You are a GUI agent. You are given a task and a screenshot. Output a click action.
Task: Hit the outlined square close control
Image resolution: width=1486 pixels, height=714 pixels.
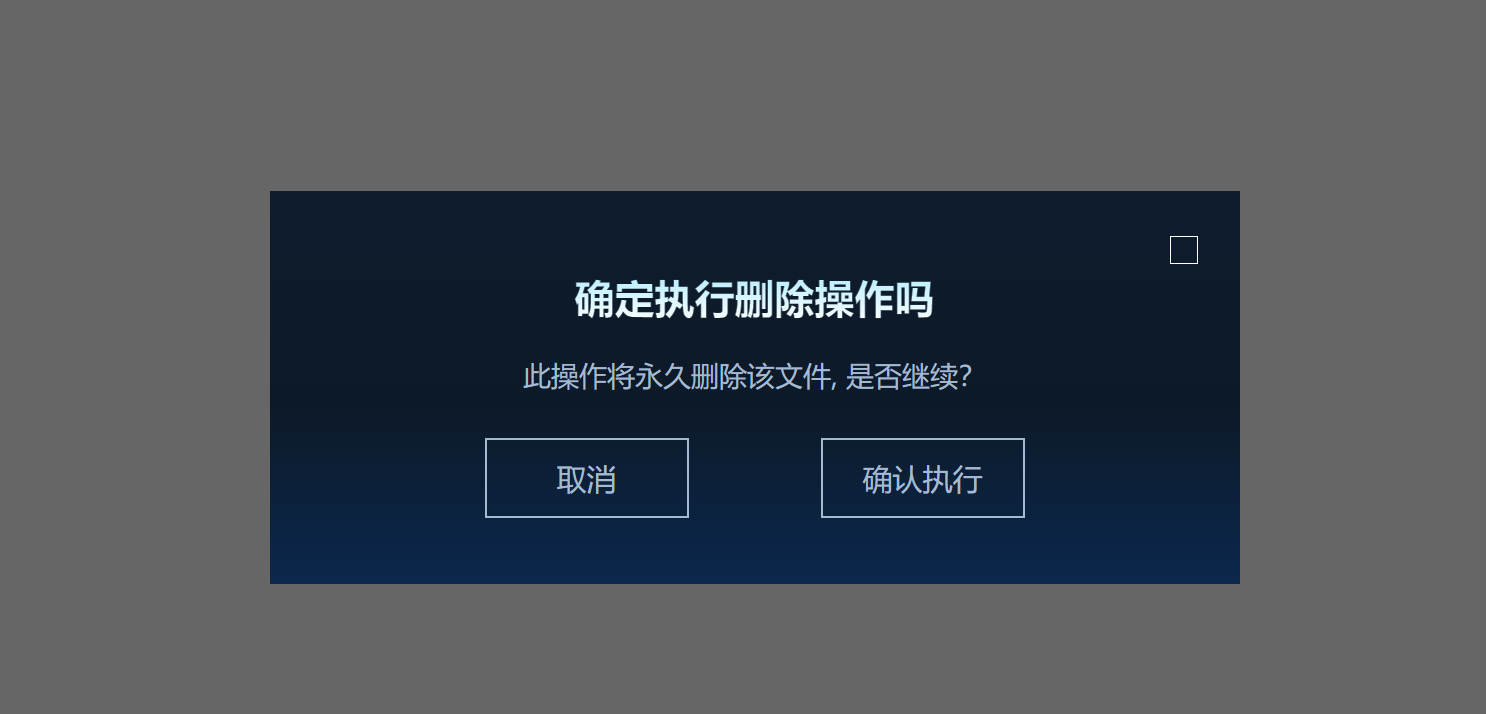[x=1184, y=250]
